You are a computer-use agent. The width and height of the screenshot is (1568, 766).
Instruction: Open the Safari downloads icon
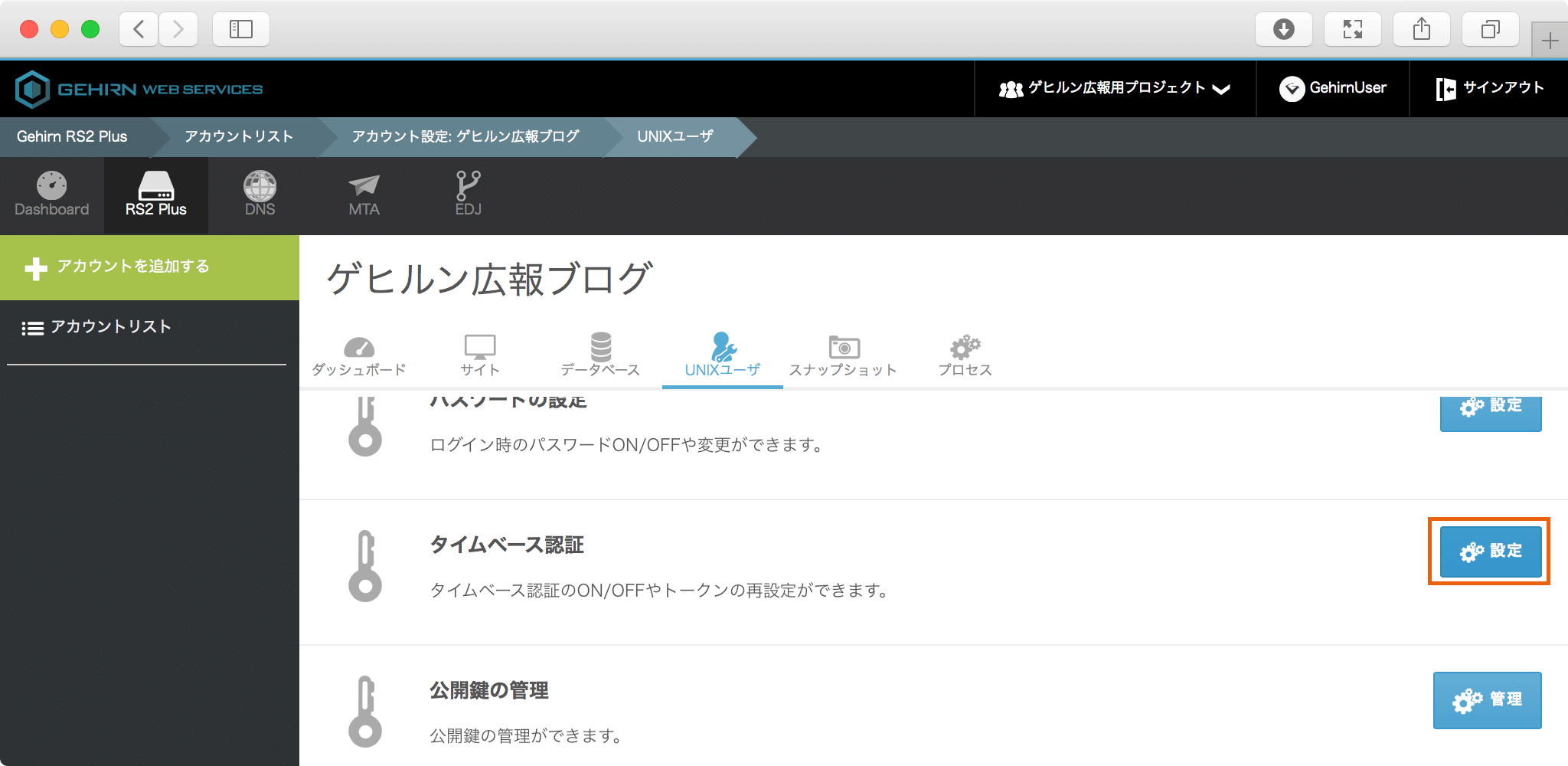pos(1283,29)
